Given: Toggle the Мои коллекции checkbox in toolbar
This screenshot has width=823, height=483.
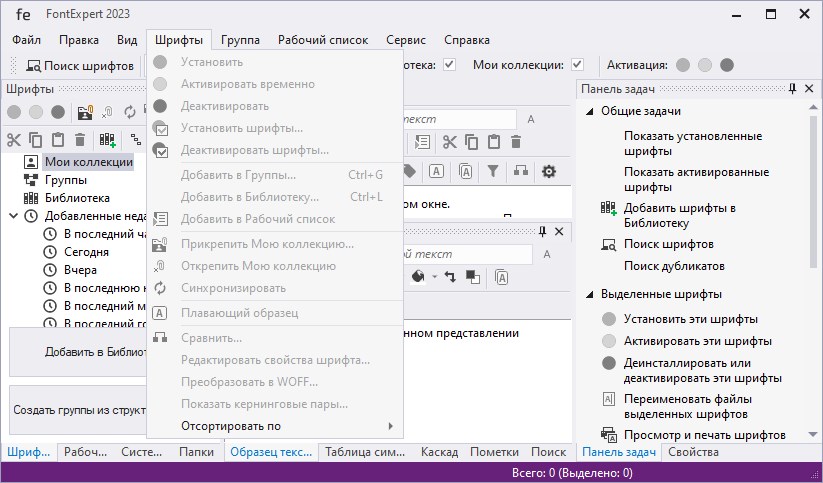Looking at the screenshot, I should pyautogui.click(x=577, y=65).
